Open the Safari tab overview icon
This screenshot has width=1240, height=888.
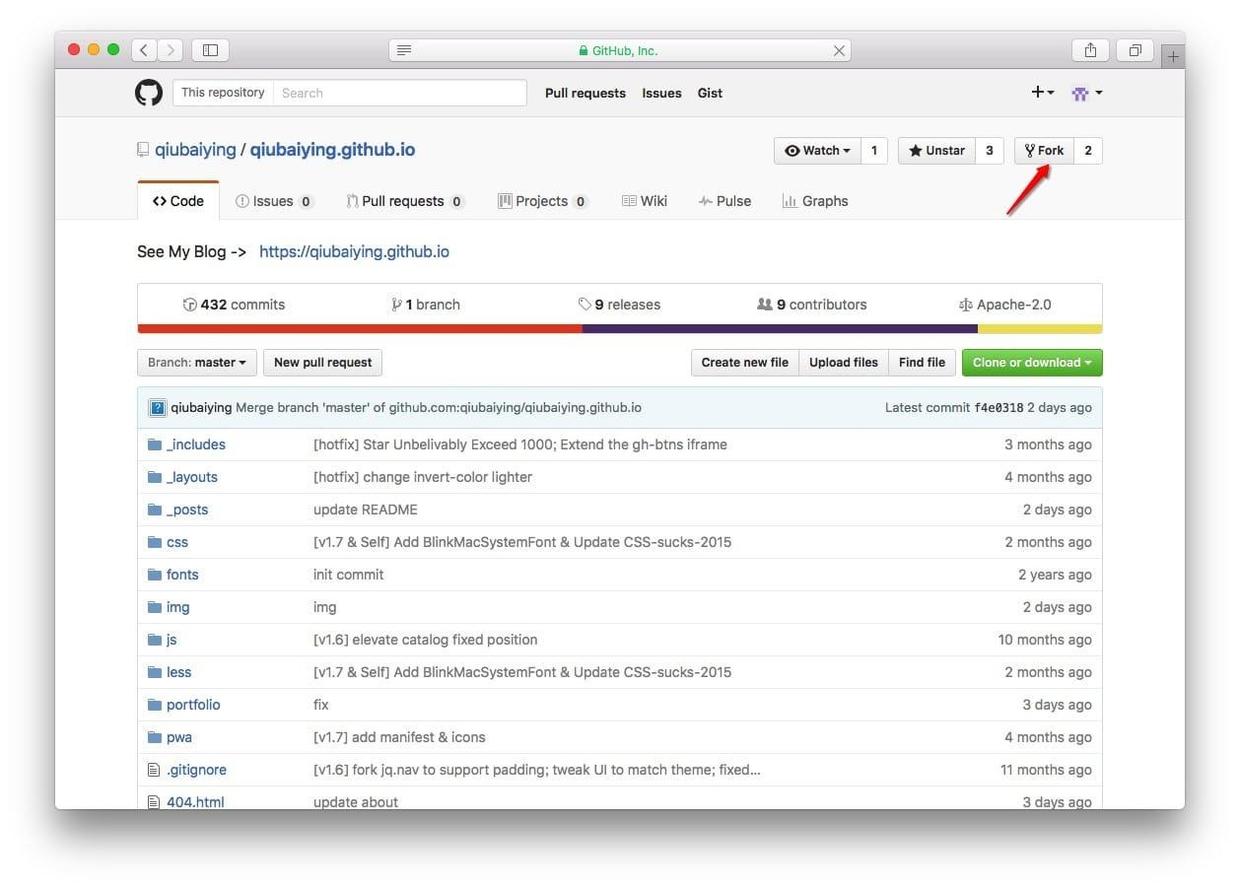[1135, 50]
